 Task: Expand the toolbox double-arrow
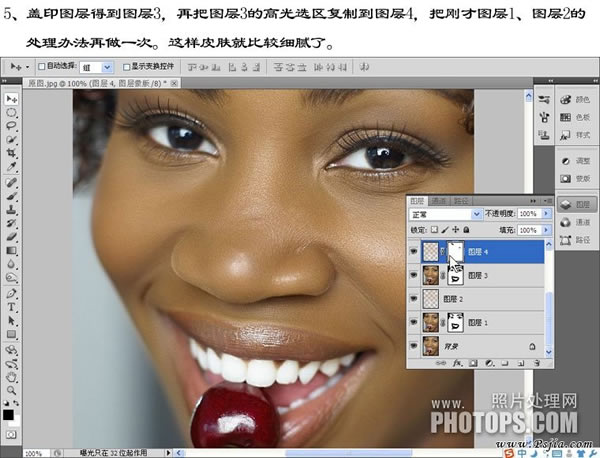5,81
